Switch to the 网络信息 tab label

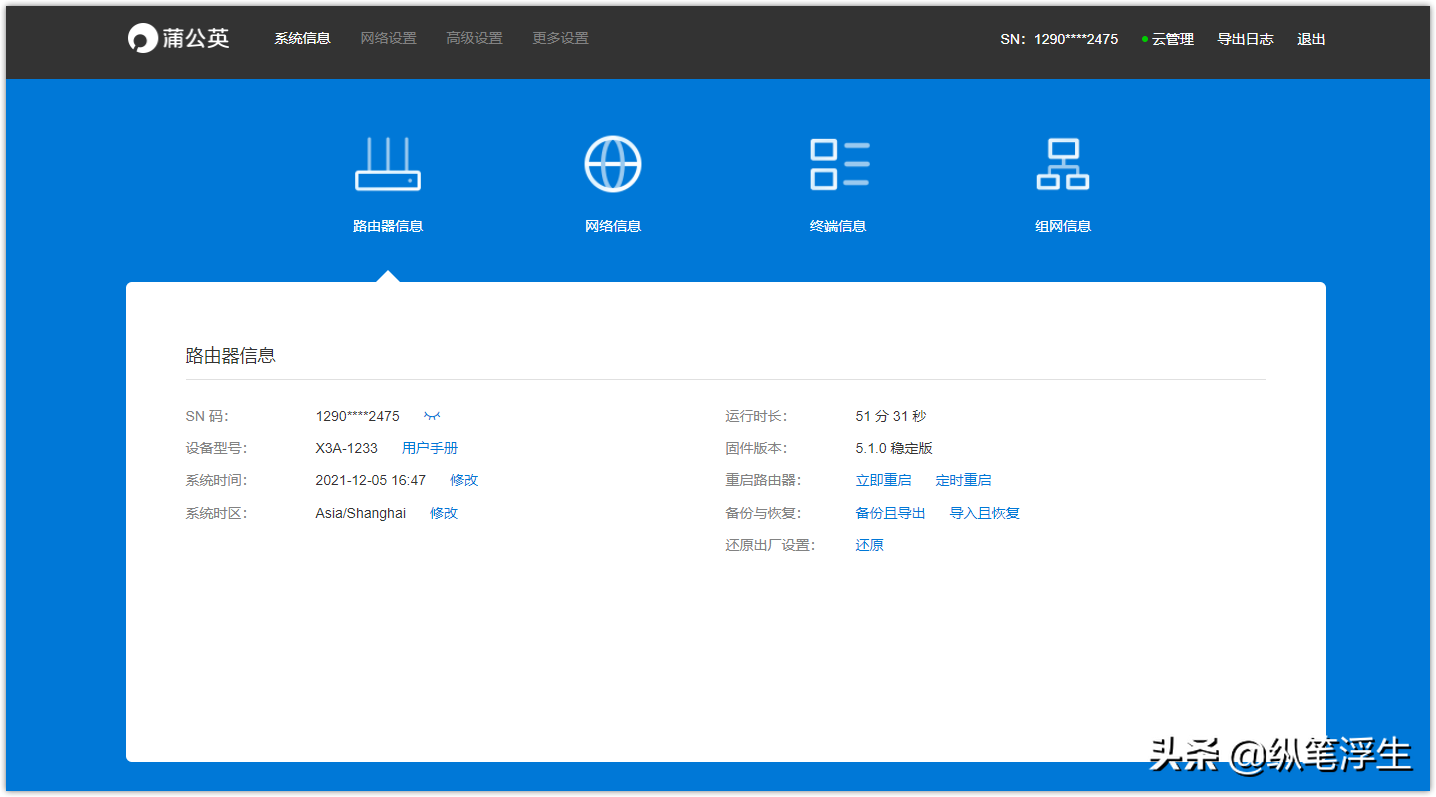coord(613,226)
